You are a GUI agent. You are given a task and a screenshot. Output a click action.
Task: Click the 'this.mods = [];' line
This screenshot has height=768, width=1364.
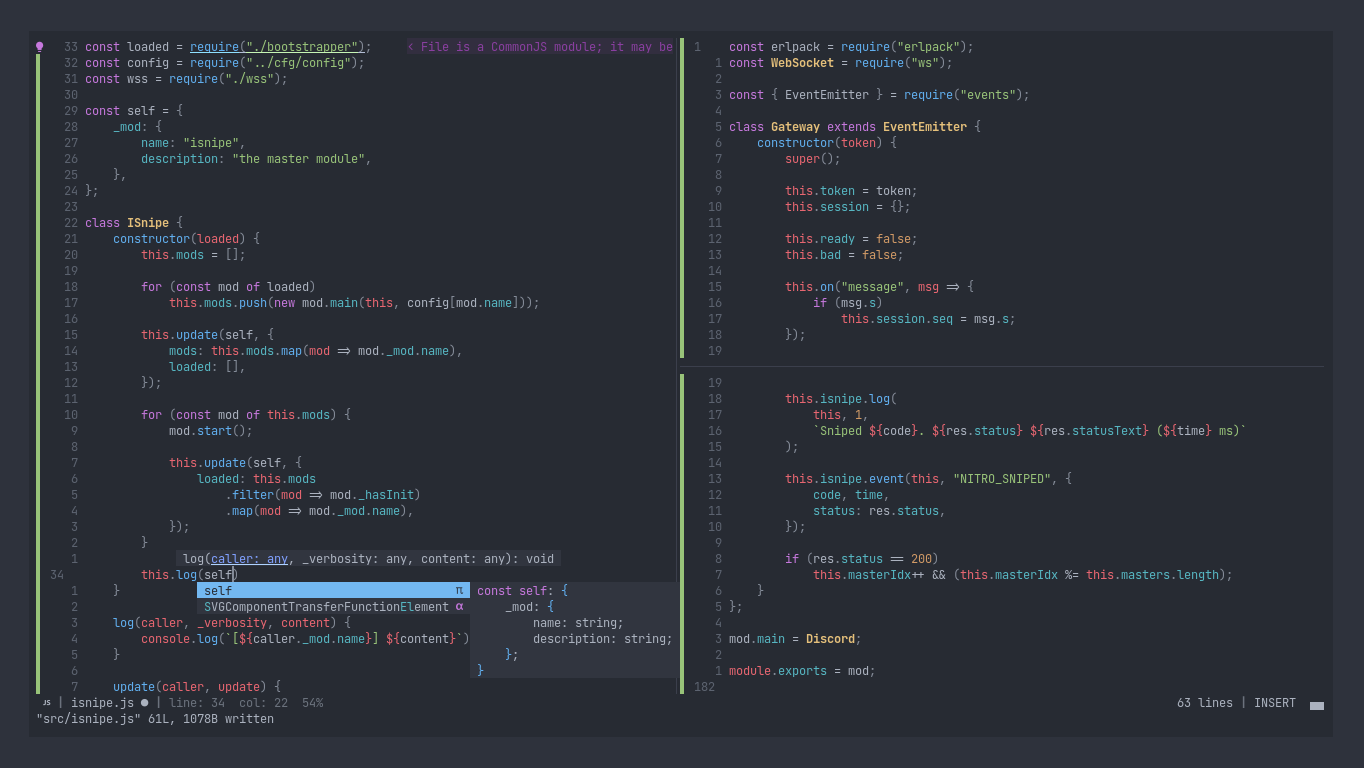pos(193,254)
